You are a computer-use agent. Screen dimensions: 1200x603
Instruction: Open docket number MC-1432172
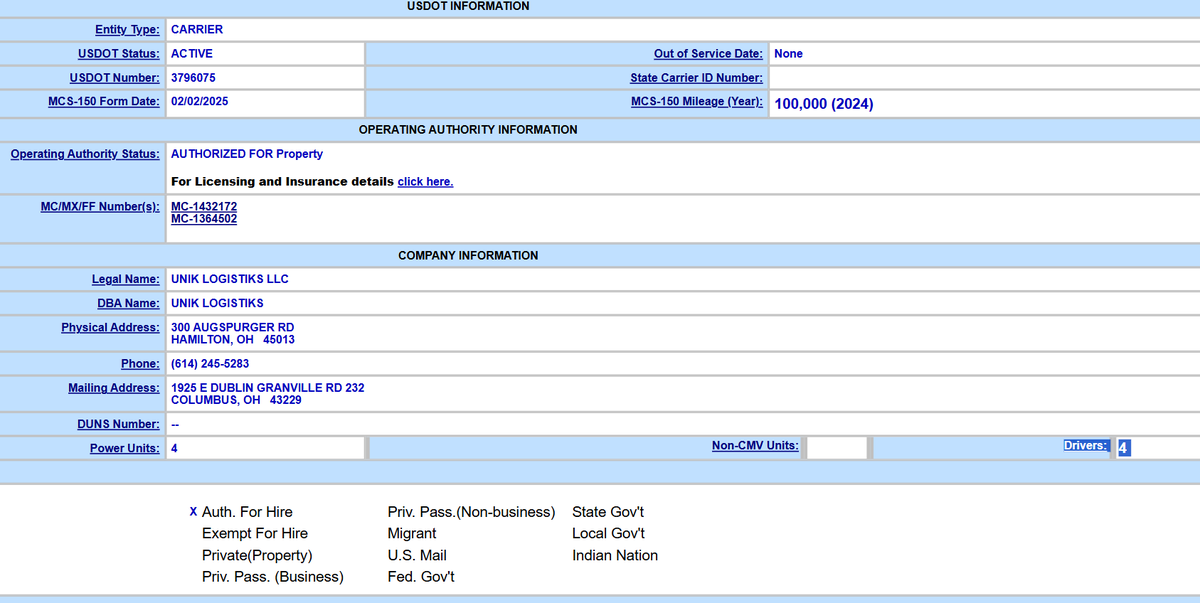204,206
